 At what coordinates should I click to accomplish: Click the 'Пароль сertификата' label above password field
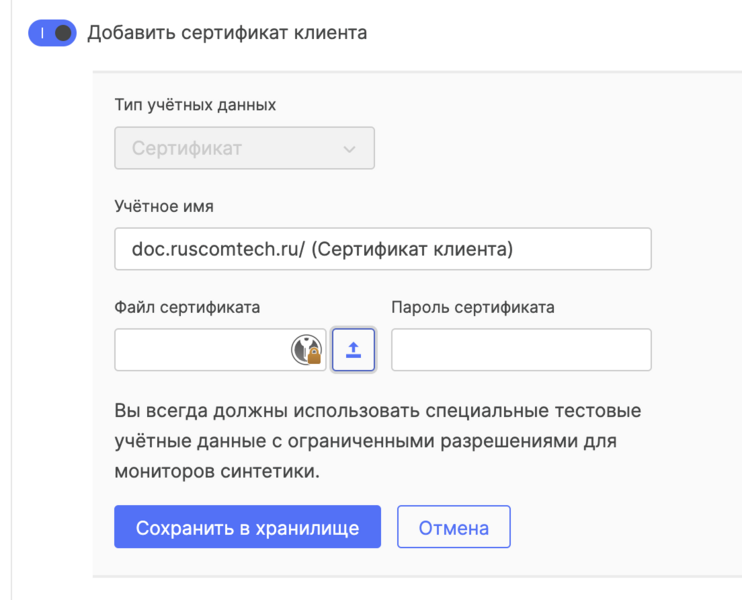(x=472, y=307)
